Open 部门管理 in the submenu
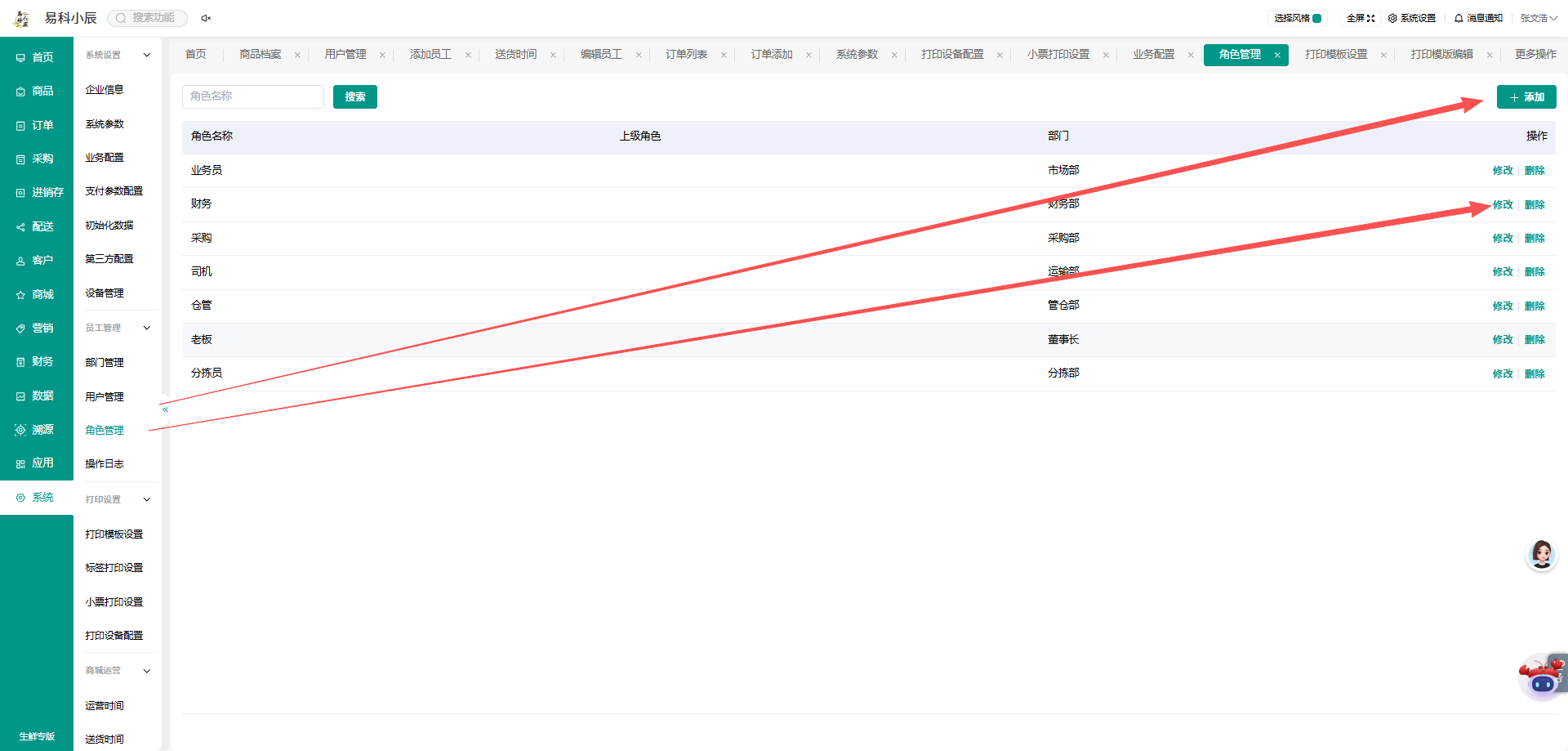 tap(105, 363)
